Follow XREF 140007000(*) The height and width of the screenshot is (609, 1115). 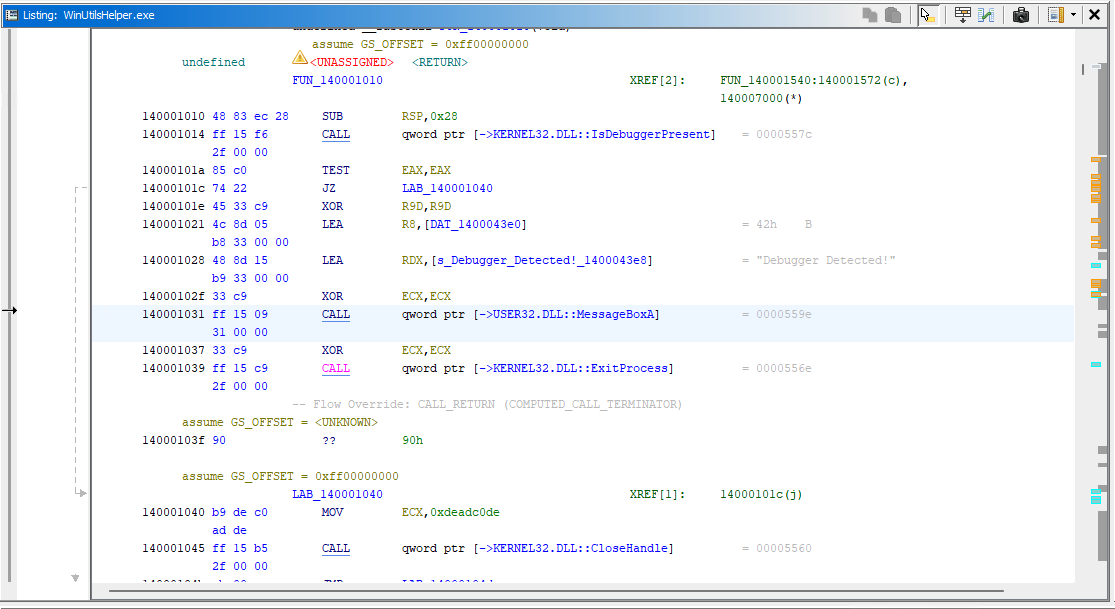(x=761, y=98)
